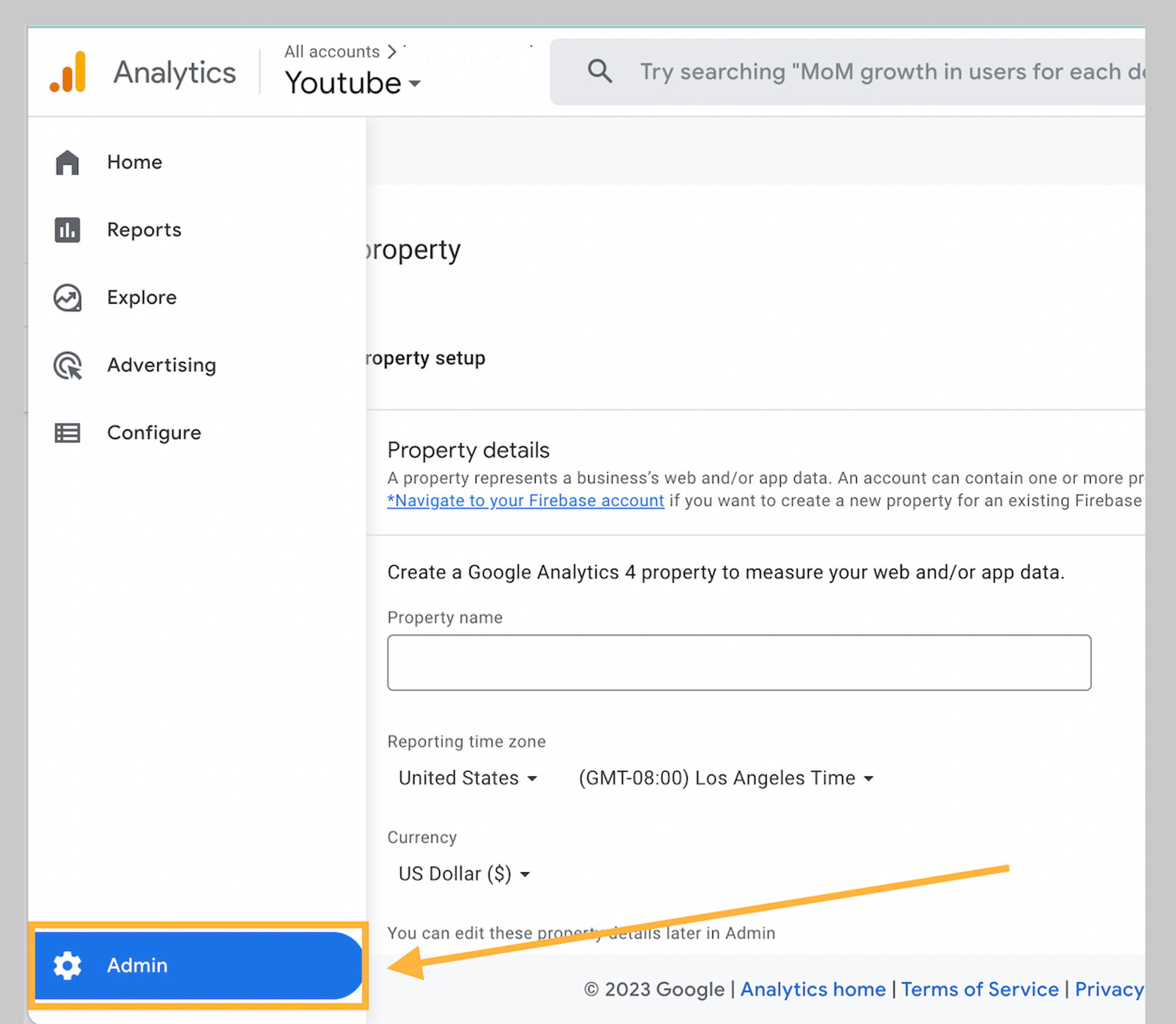Go to the Reports menu item

click(144, 230)
